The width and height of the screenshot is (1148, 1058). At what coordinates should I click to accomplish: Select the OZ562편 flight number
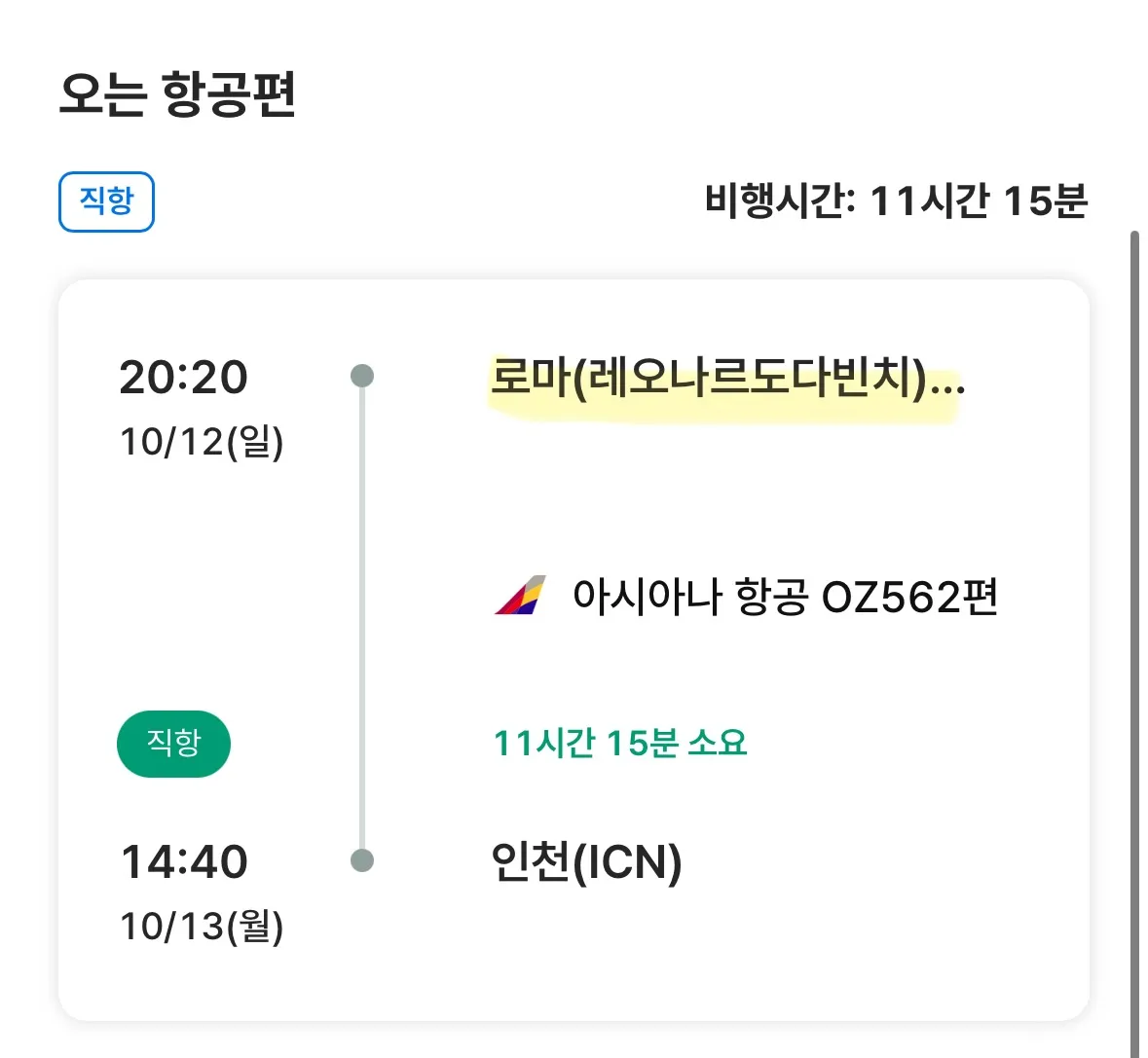point(909,597)
